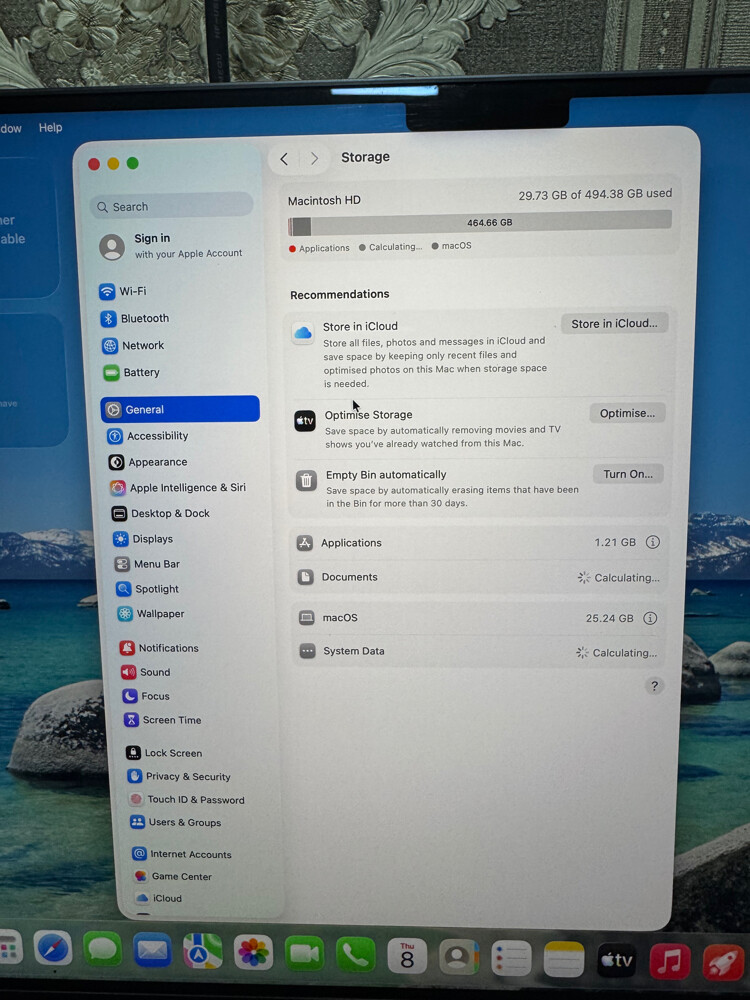Open Network settings
Screen dimensions: 750x1000
133,345
